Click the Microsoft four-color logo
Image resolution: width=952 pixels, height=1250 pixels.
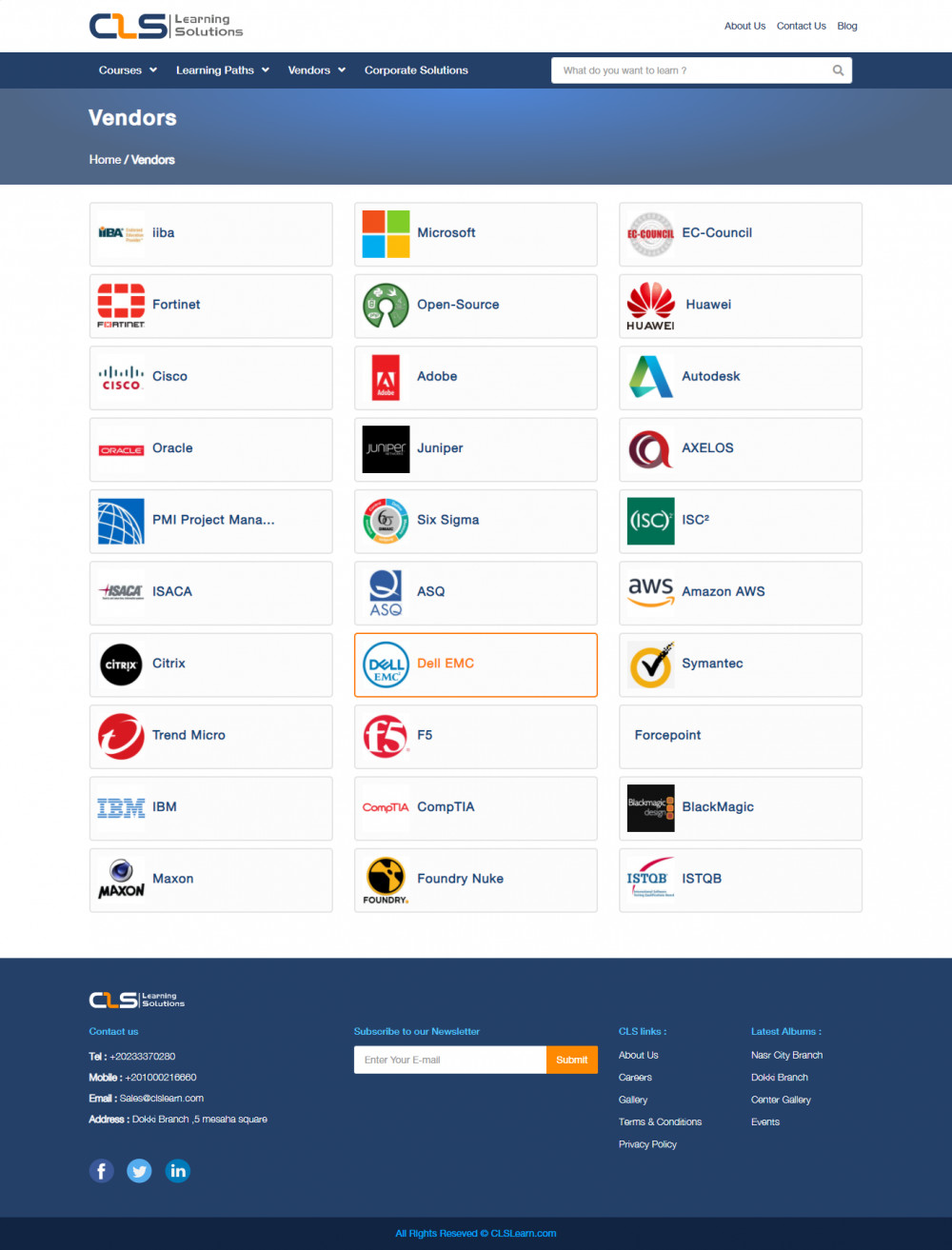click(x=386, y=233)
